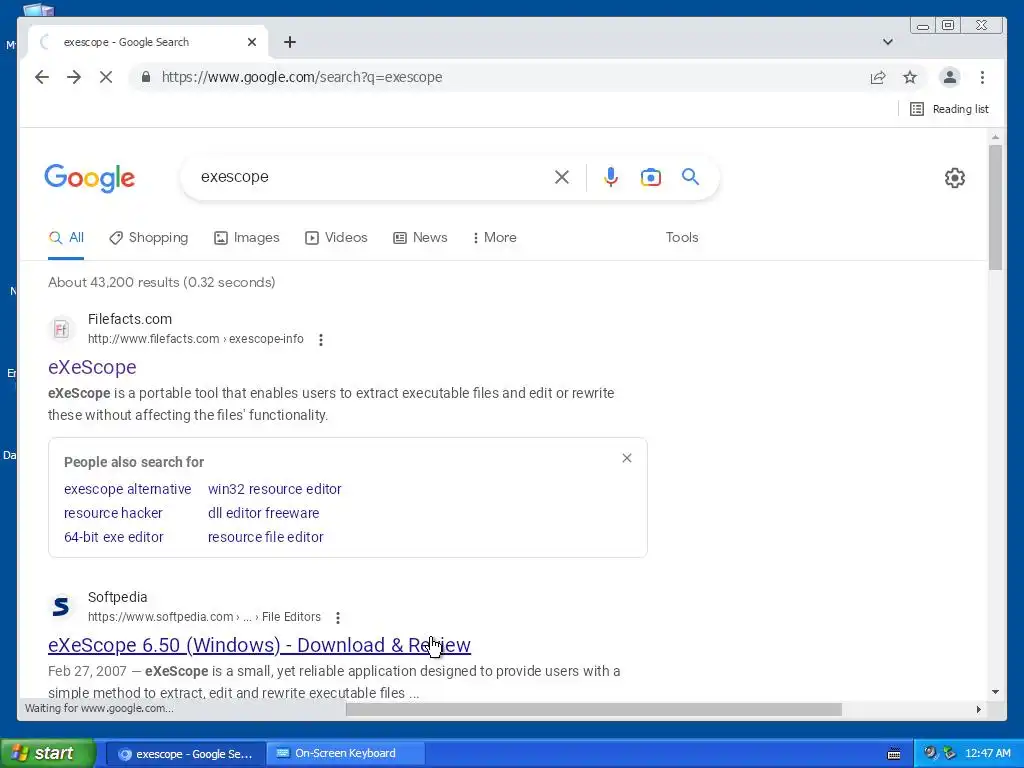
Task: Open options for the Filefacts.com result
Action: click(x=321, y=340)
